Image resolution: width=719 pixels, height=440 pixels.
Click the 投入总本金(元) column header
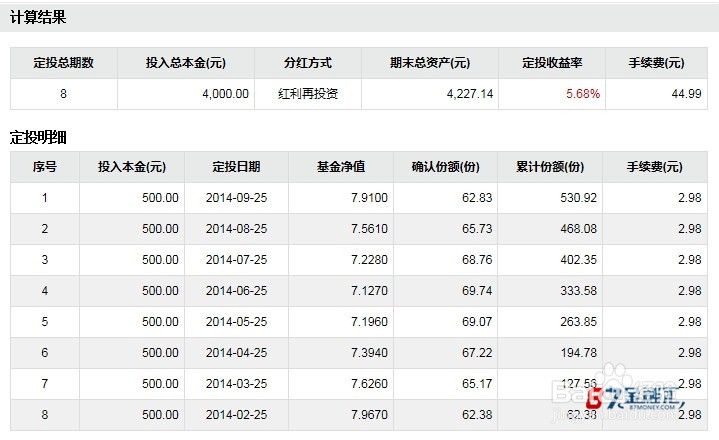pos(186,63)
